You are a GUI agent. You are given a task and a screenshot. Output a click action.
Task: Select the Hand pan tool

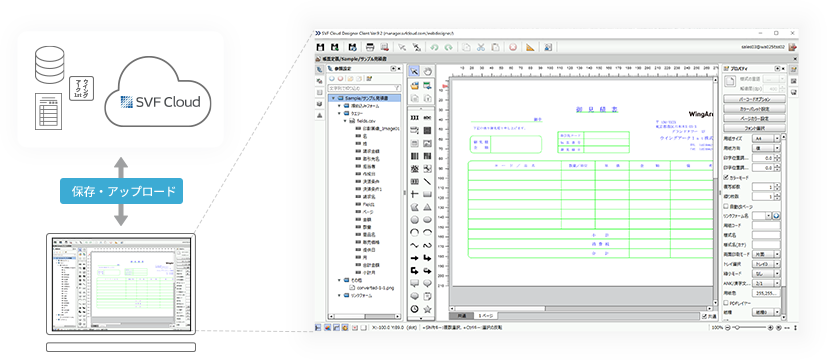[428, 72]
